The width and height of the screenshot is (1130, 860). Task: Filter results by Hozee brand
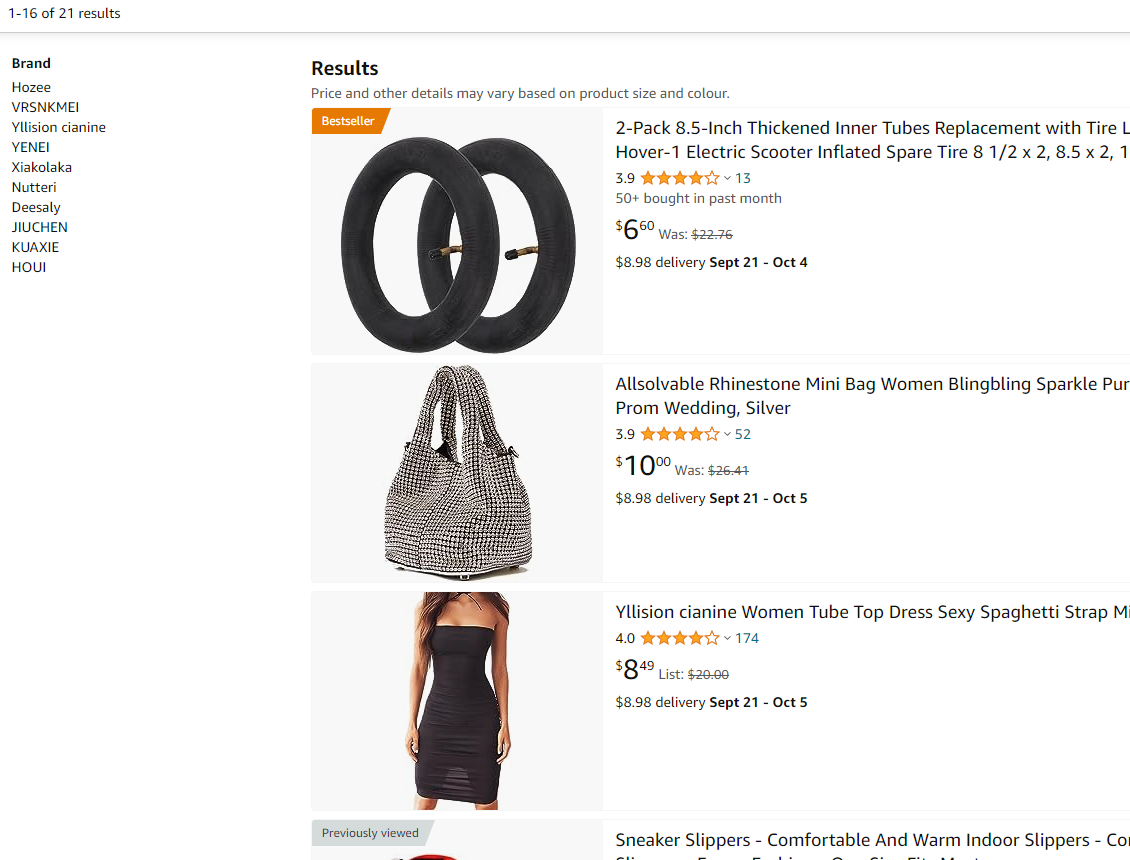tap(31, 87)
